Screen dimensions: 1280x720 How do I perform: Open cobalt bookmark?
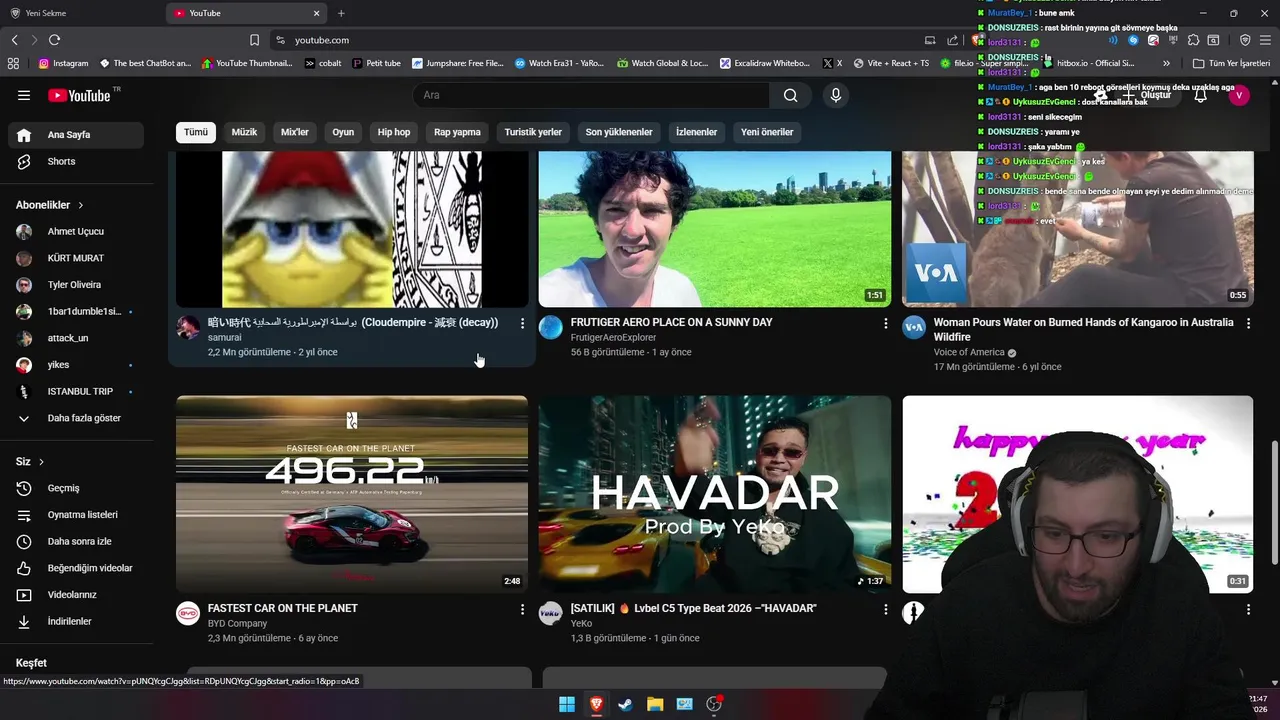coord(323,63)
